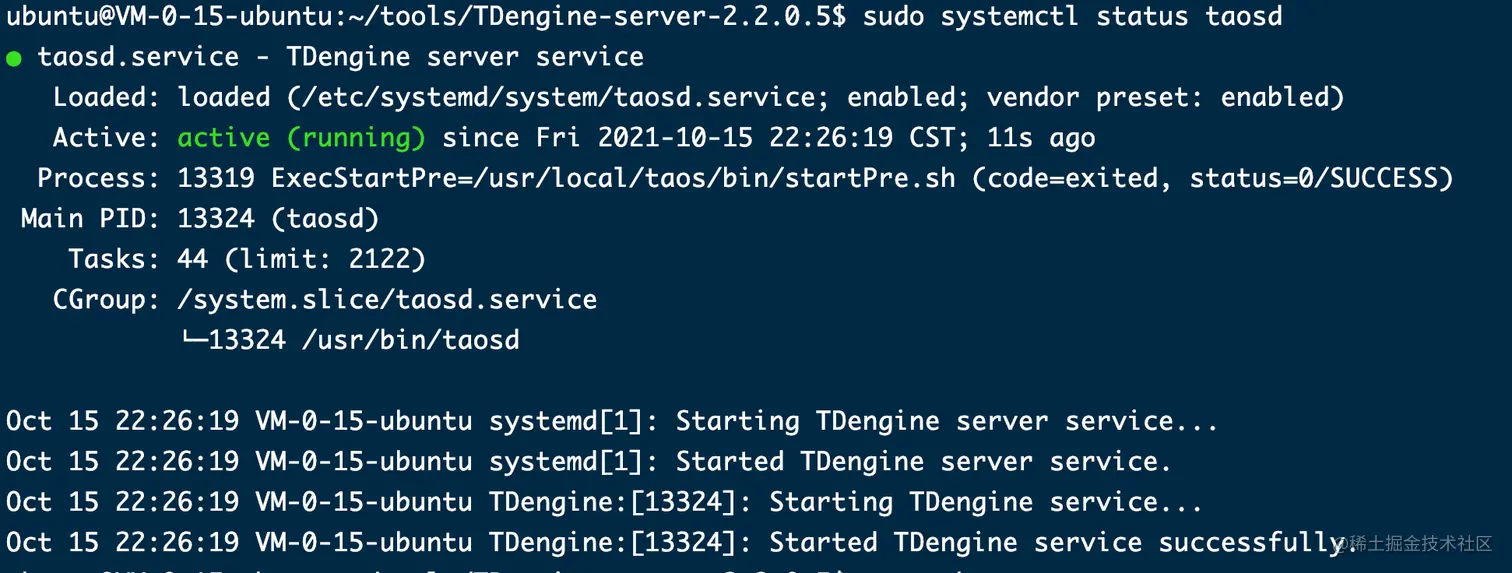Click the '13324 /usr/bin/taosd' process entry
Viewport: 1512px width, 573px height.
click(x=364, y=340)
